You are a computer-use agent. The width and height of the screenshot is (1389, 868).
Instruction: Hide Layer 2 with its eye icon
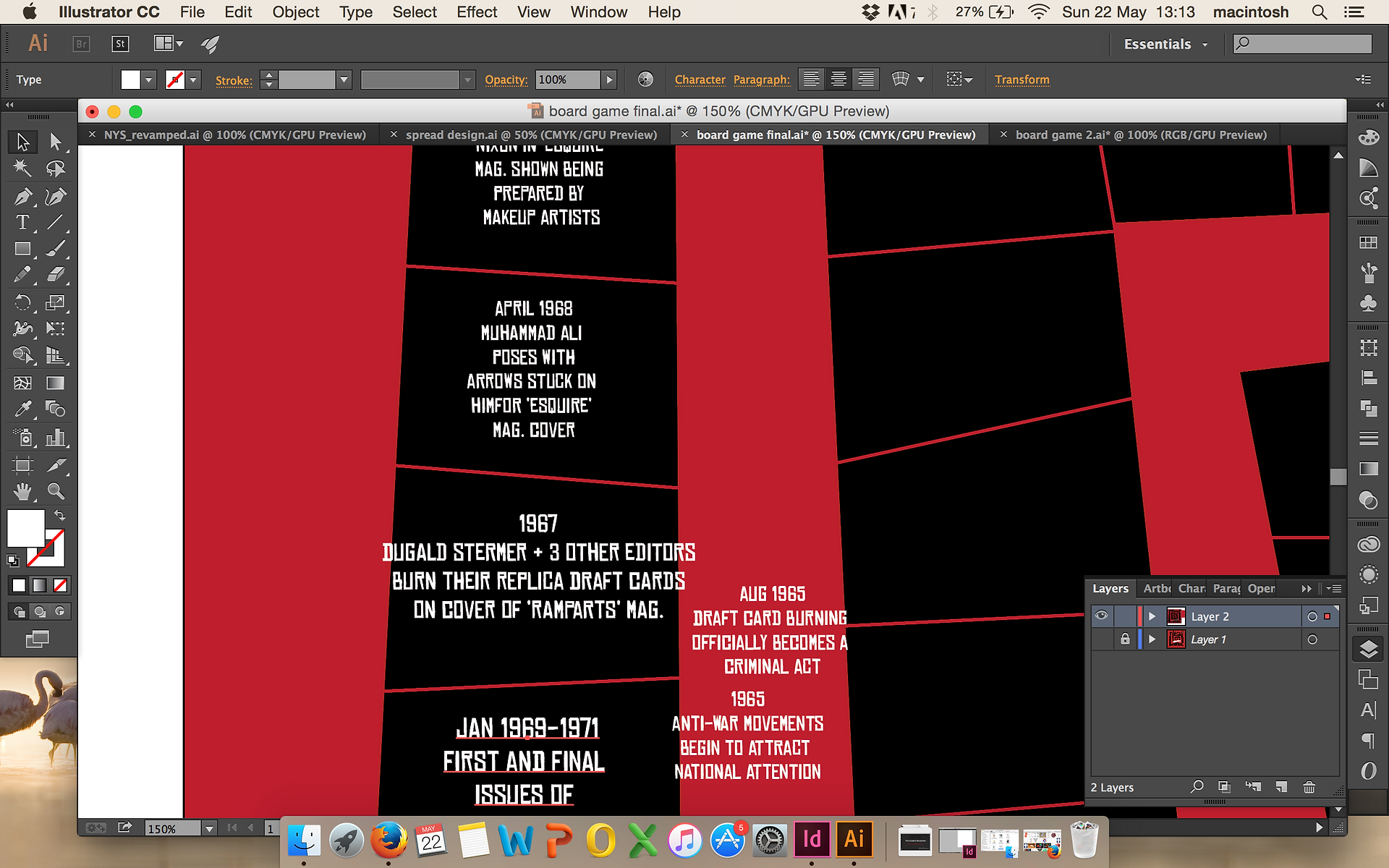click(1102, 616)
